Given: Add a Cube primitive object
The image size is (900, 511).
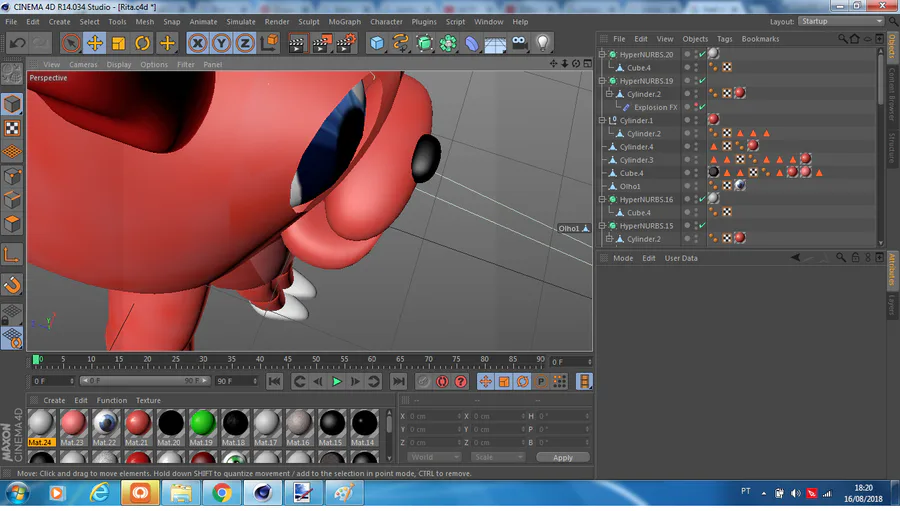Looking at the screenshot, I should point(376,43).
